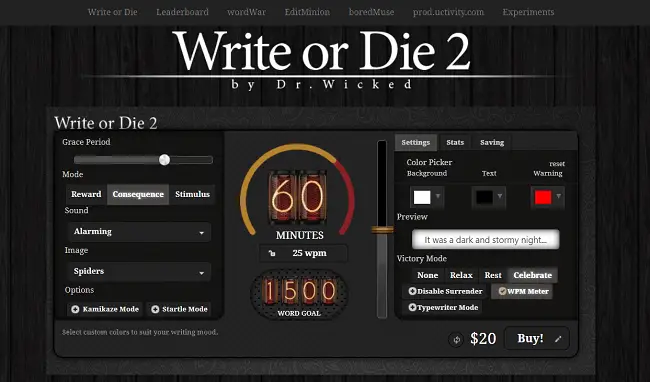Open the Image dropdown showing Spiders
The image size is (650, 382).
tap(140, 271)
